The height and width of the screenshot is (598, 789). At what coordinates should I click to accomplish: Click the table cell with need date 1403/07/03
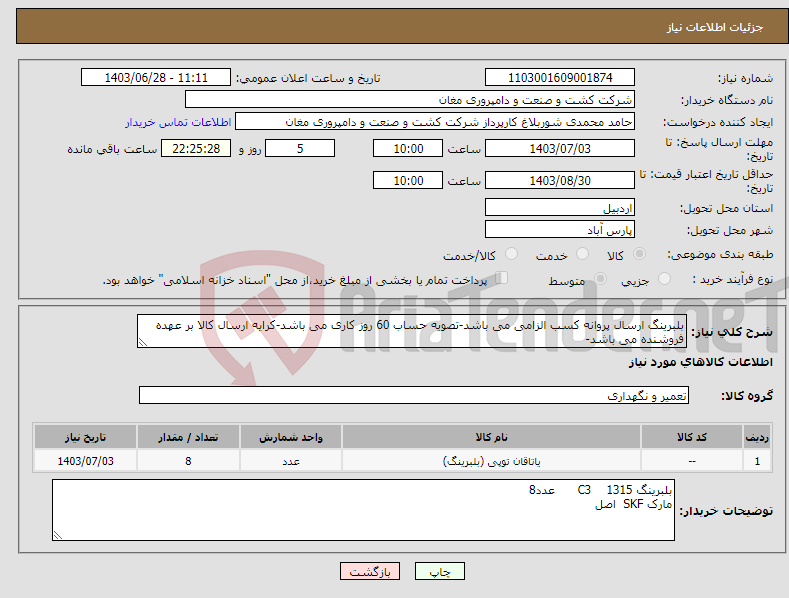[x=86, y=461]
